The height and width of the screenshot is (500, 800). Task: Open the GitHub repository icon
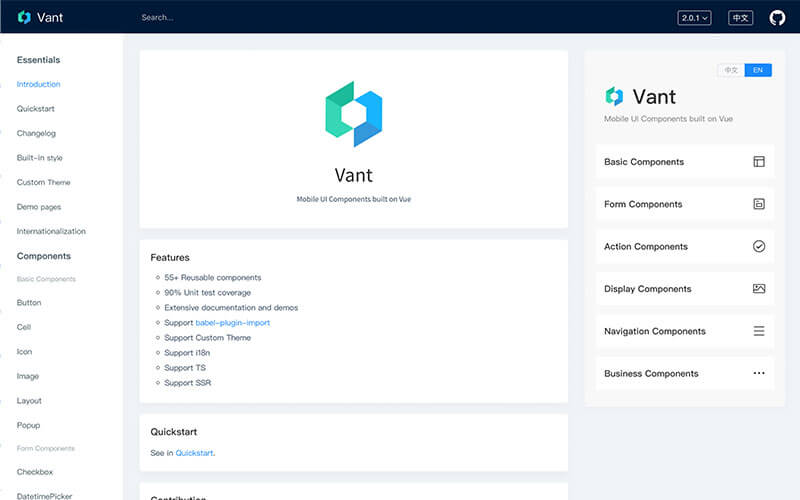click(777, 18)
